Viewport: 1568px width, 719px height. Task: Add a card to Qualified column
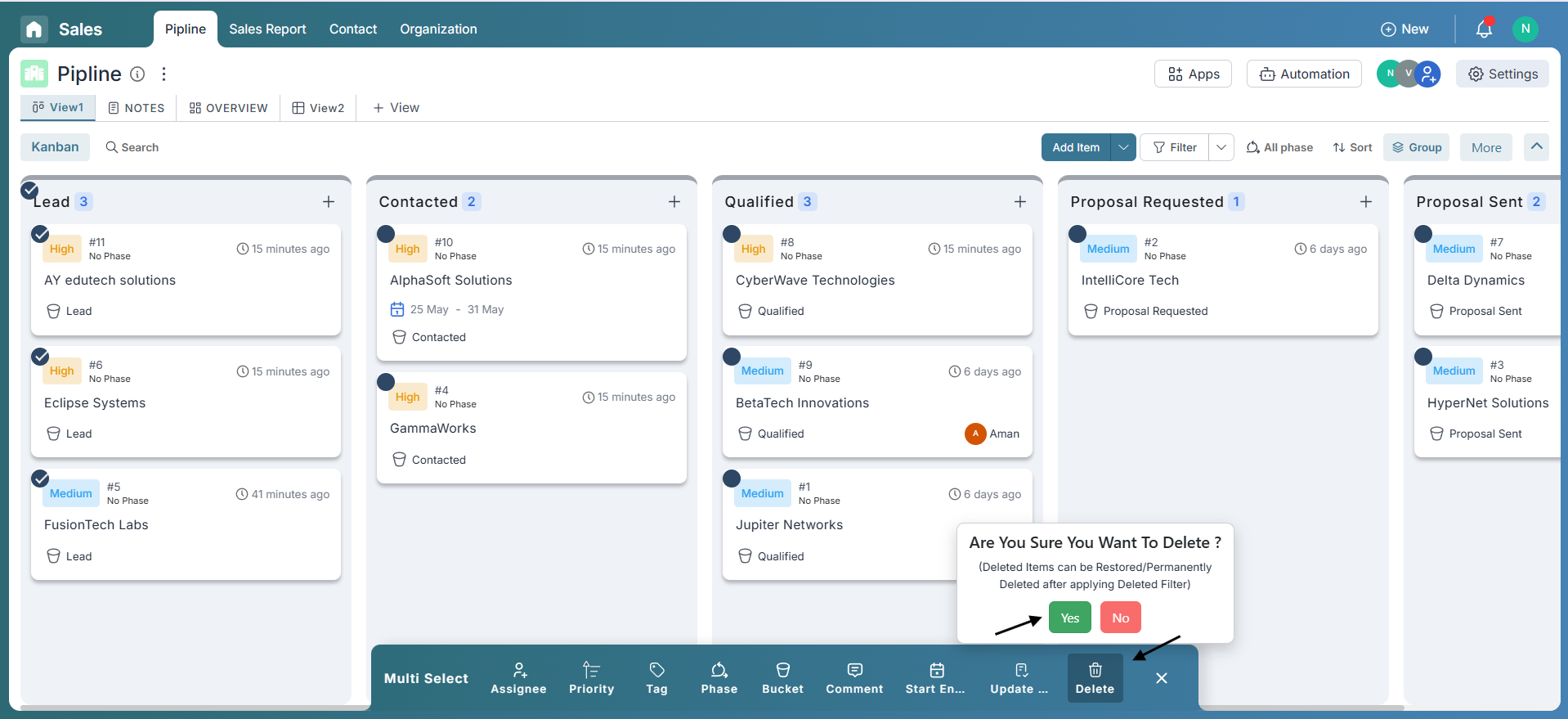[x=1020, y=202]
